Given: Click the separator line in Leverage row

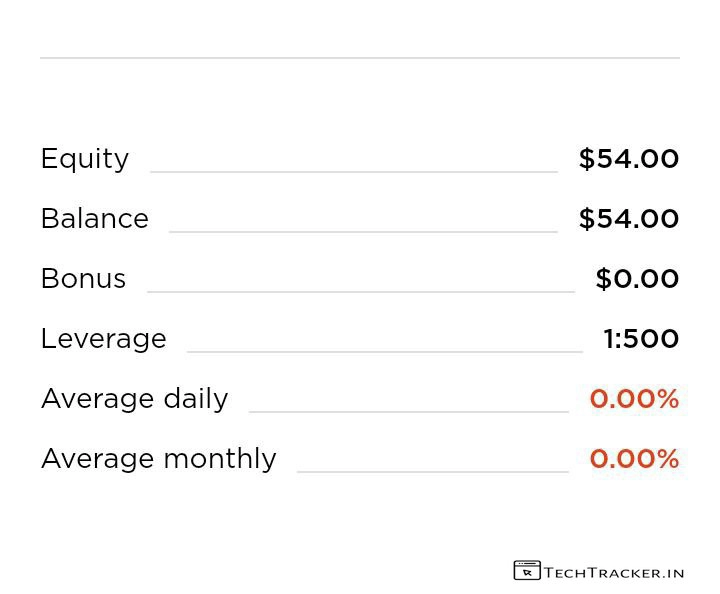Looking at the screenshot, I should 384,352.
